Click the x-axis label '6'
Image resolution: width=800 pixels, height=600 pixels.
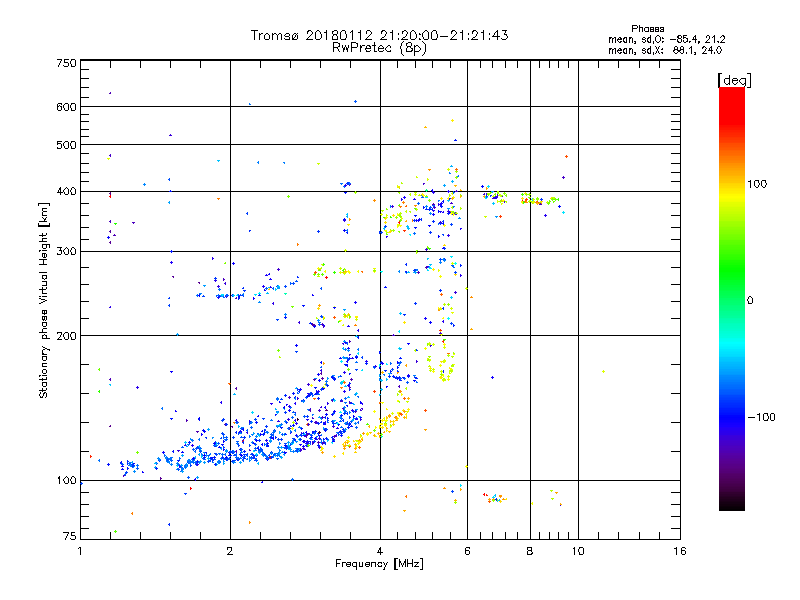point(467,551)
